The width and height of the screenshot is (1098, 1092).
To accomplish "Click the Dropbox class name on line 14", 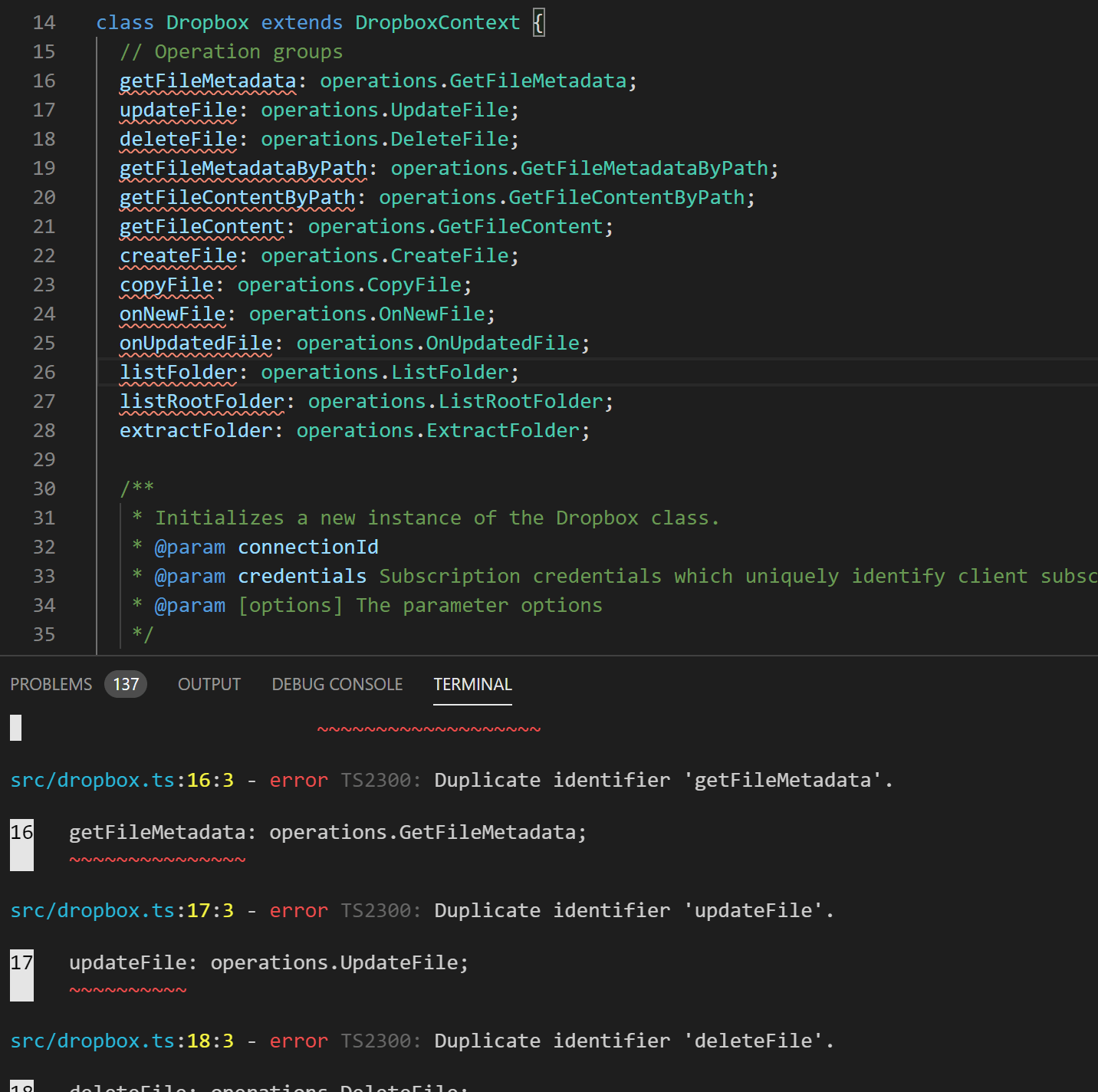I will click(x=208, y=22).
